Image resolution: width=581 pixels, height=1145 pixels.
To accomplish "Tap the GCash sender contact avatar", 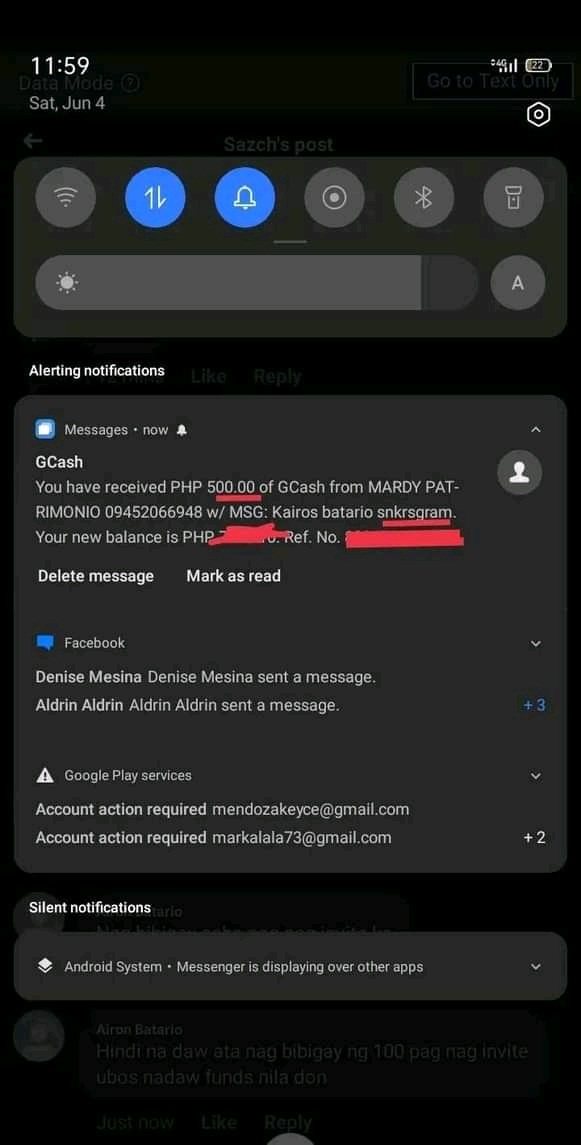I will point(520,473).
